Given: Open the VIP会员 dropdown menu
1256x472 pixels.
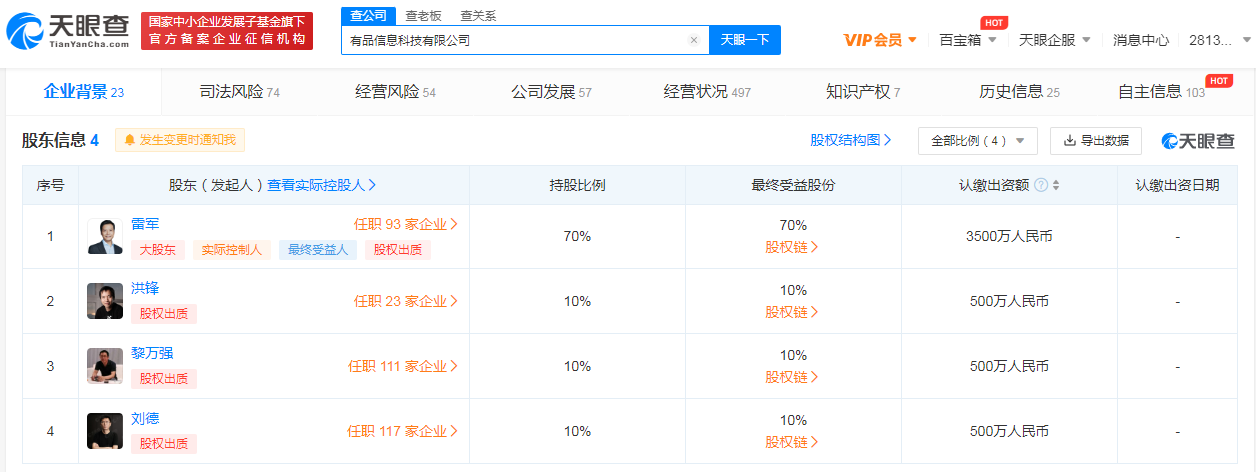Looking at the screenshot, I should coord(880,40).
